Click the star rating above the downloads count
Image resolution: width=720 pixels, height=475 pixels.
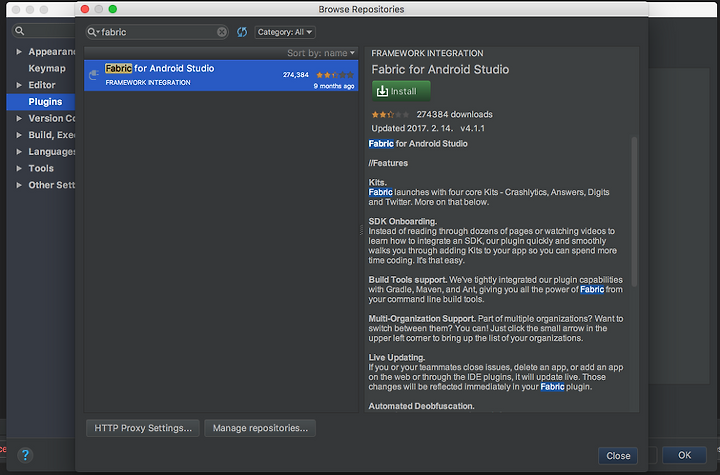pyautogui.click(x=390, y=114)
